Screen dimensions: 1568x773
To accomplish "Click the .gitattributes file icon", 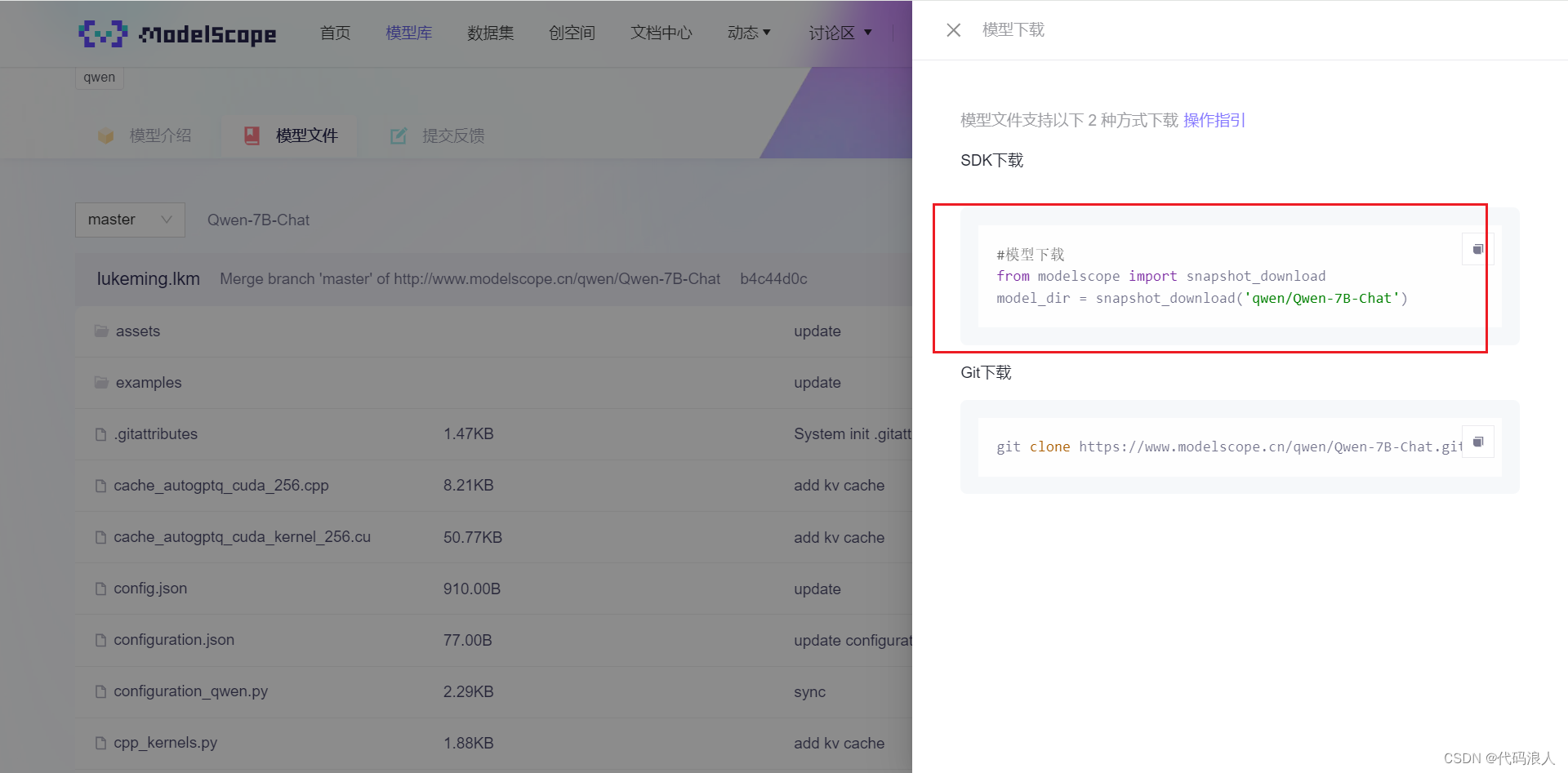I will point(100,434).
